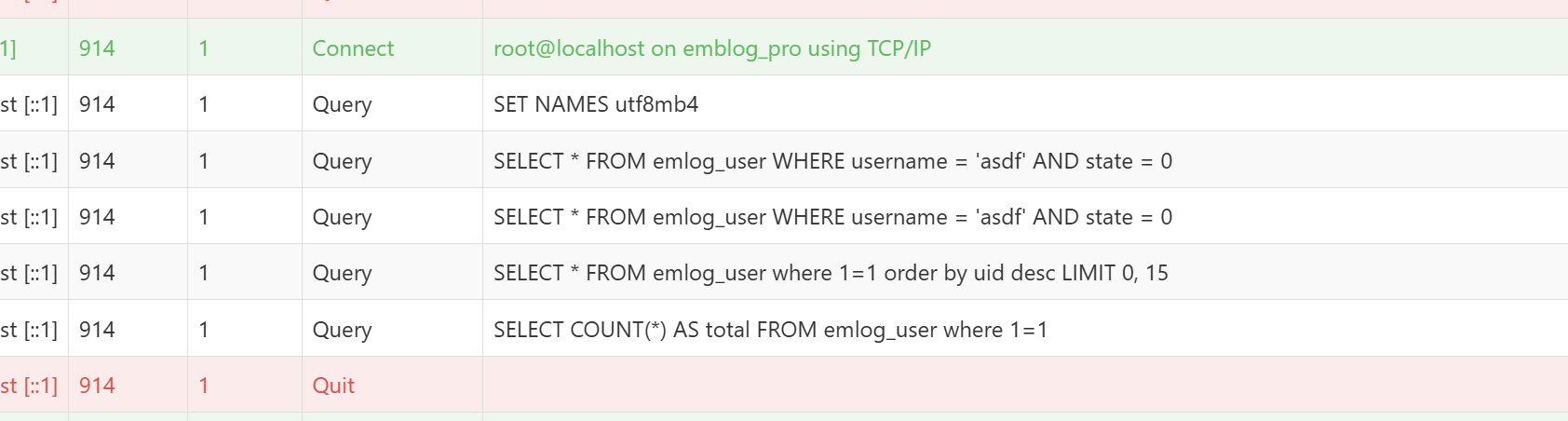The image size is (1568, 421).
Task: Click the empty argument cell in Quit row
Action: 1024,386
